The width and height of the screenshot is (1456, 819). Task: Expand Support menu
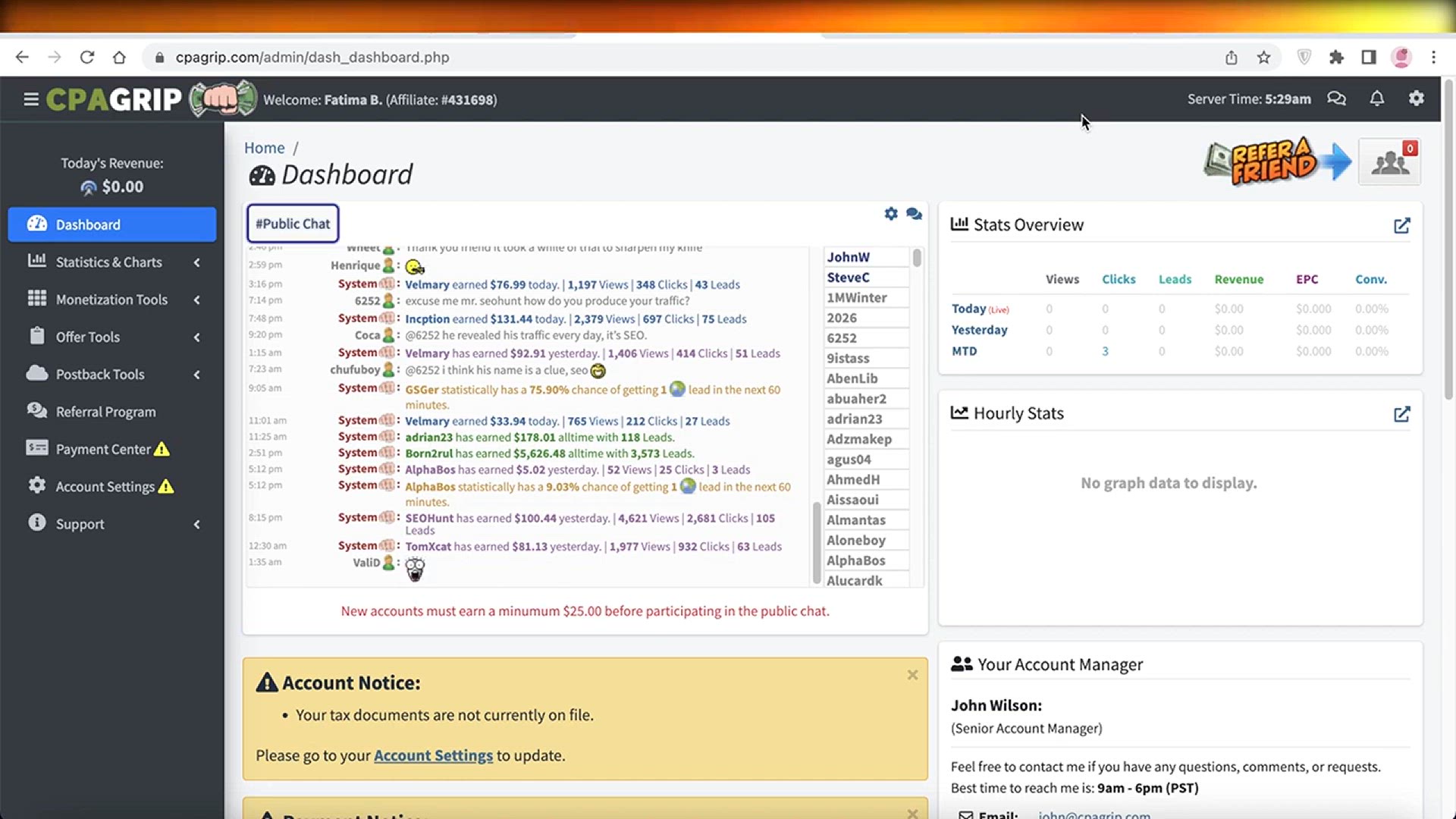pos(112,524)
